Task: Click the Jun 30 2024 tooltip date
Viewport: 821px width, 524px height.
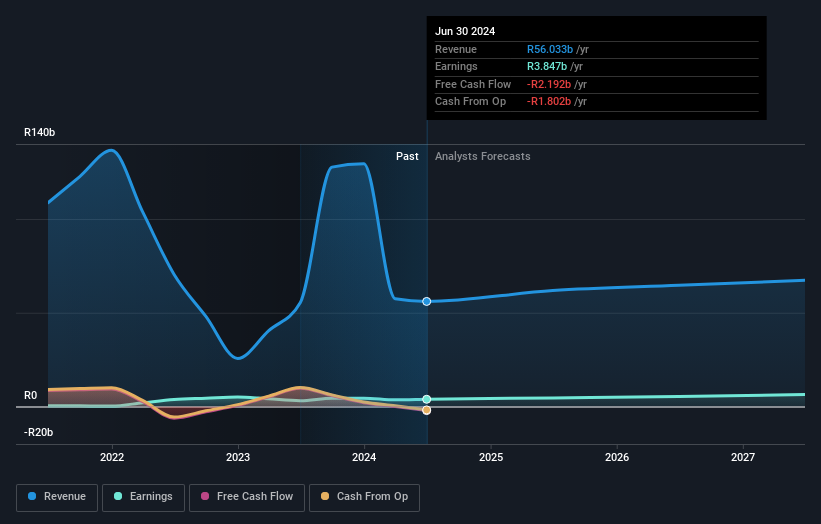Action: click(465, 31)
